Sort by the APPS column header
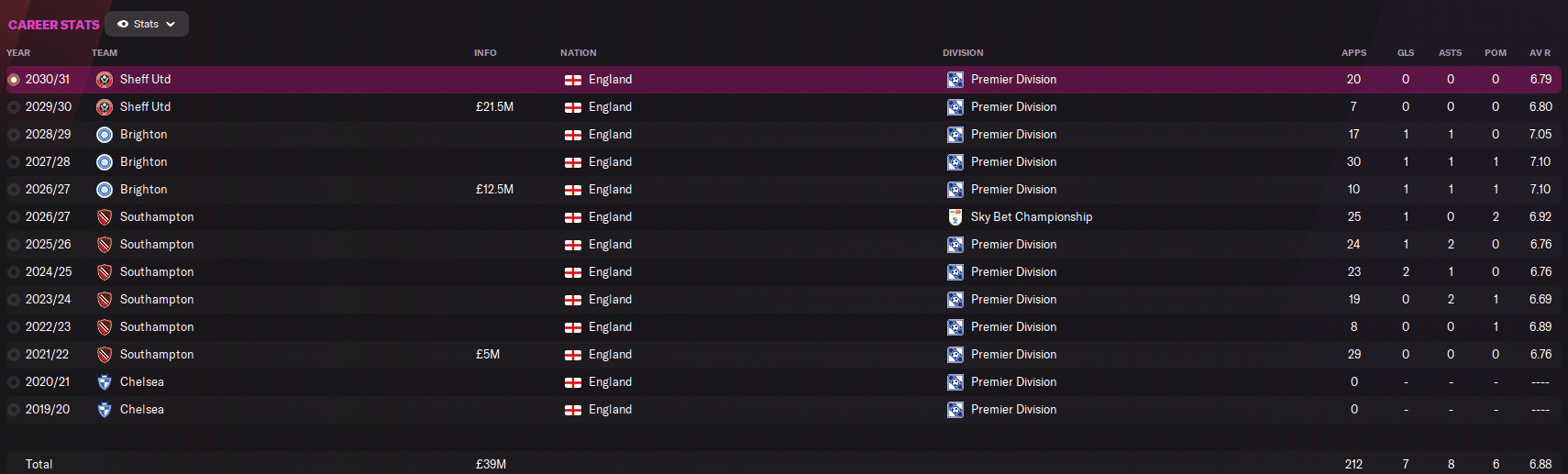Viewport: 1568px width, 474px height. click(x=1353, y=53)
